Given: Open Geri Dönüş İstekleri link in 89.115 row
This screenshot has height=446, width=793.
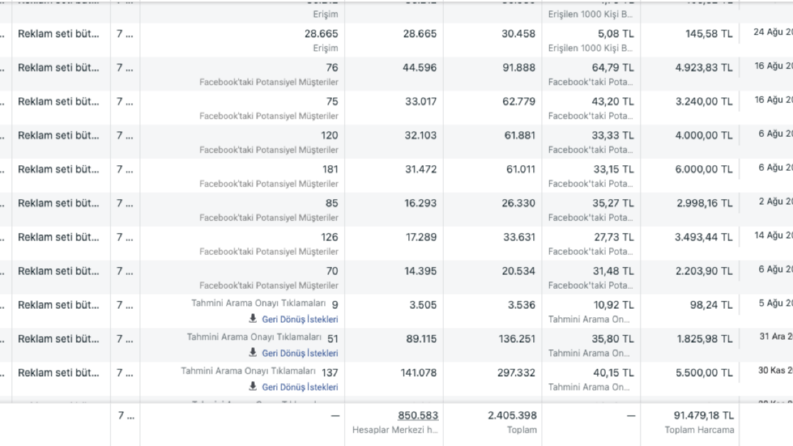Looking at the screenshot, I should 300,353.
